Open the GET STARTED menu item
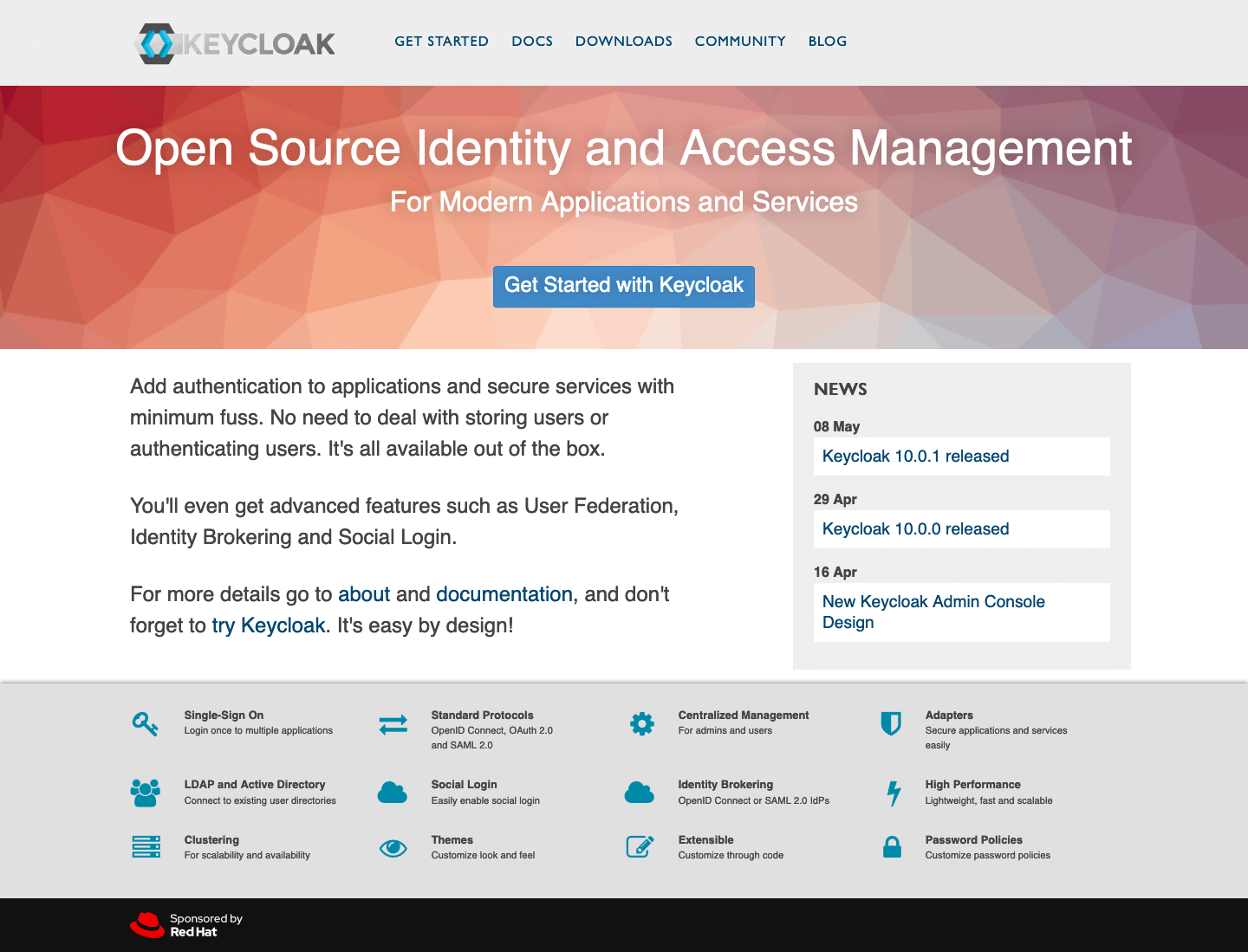 (441, 41)
